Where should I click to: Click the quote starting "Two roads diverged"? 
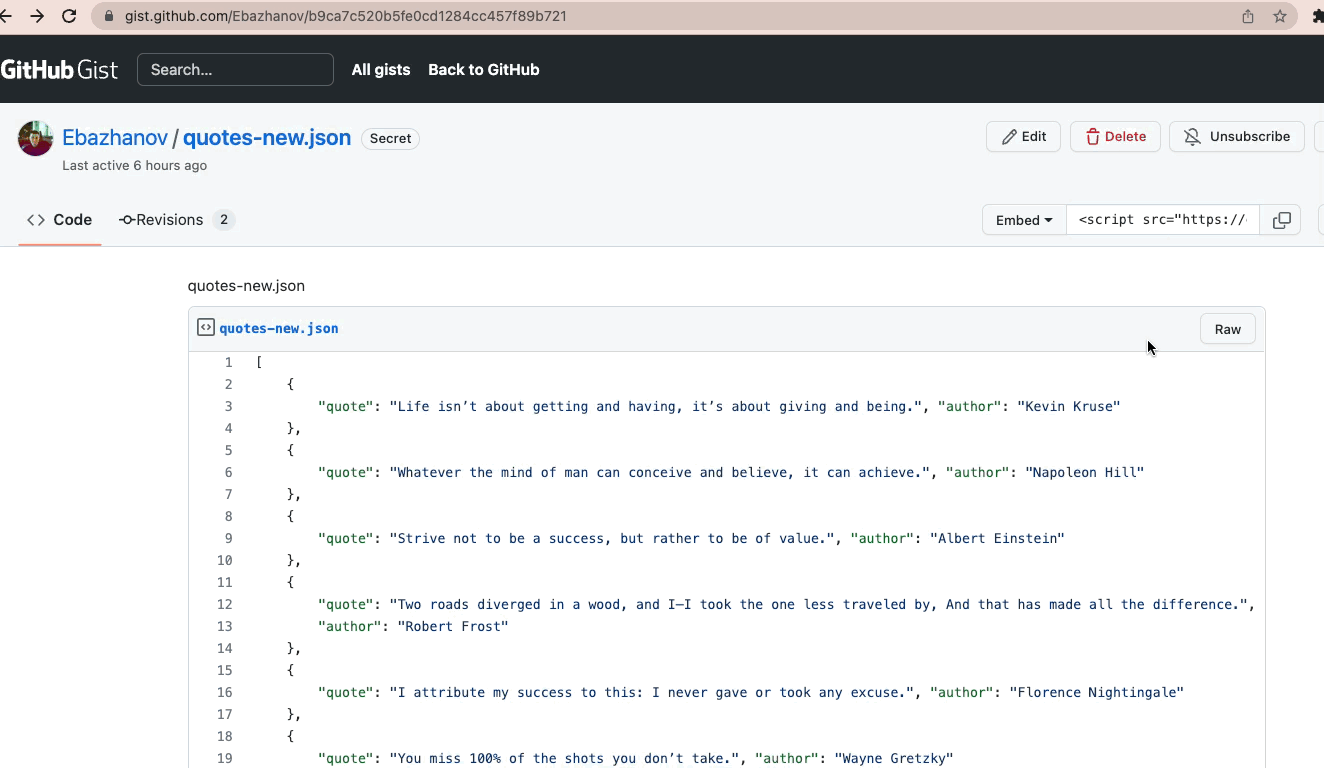click(x=818, y=604)
